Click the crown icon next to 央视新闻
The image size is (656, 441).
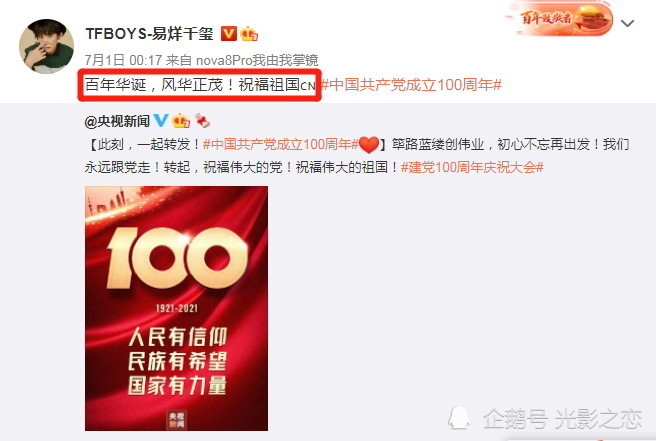[x=181, y=121]
